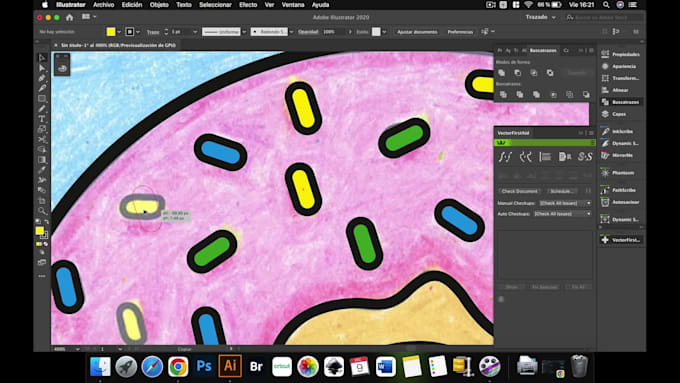Click the Check Document button
Screen dimensions: 680x383
point(519,191)
